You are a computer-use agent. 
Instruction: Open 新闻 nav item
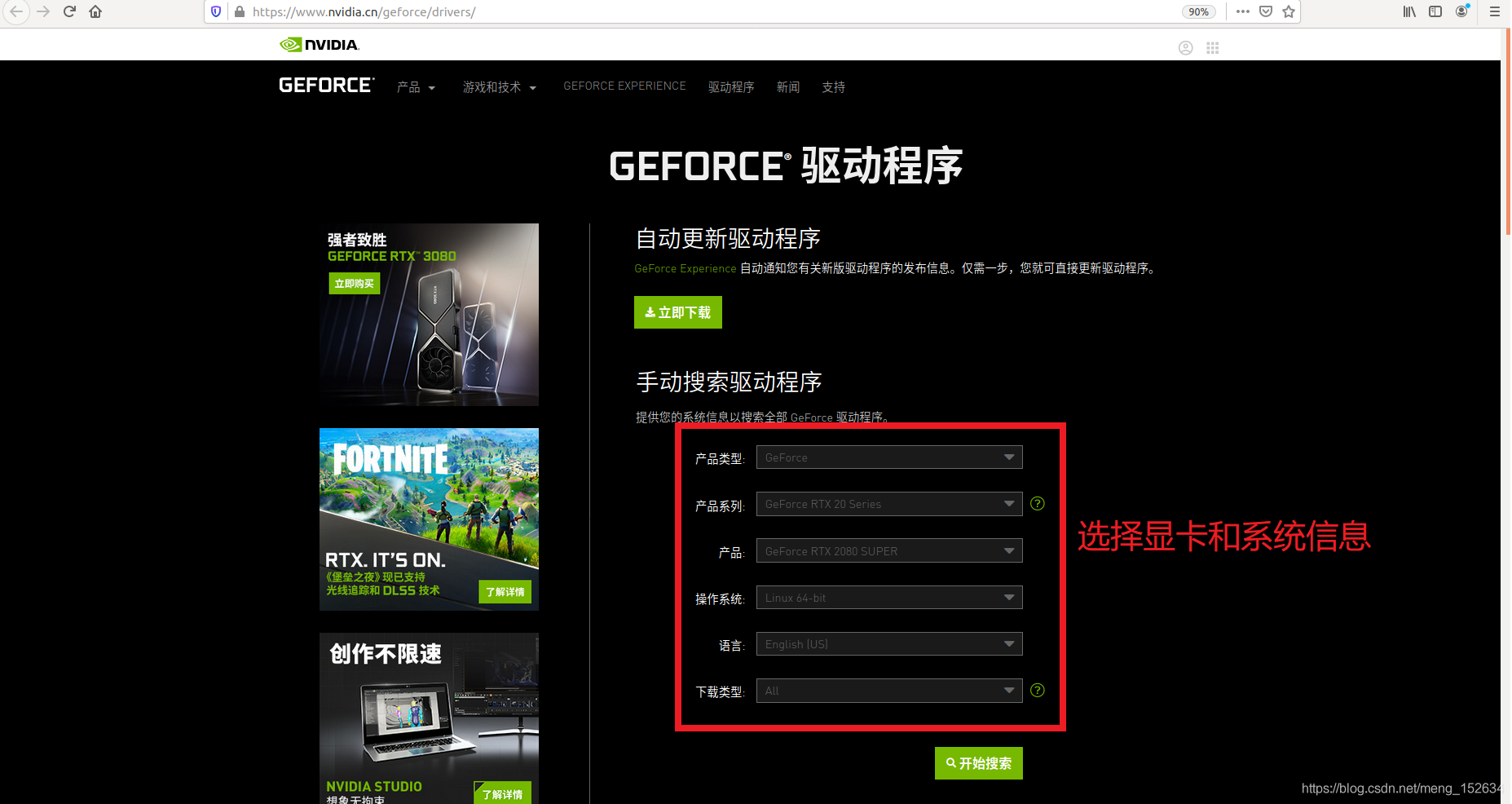coord(788,87)
